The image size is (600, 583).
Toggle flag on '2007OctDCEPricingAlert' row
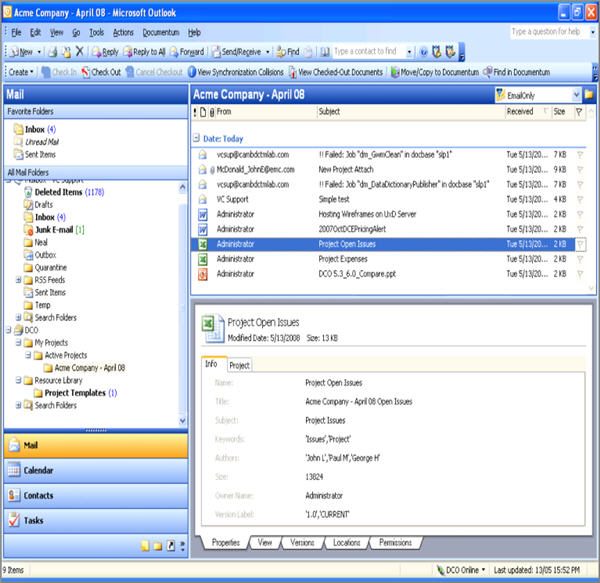[580, 229]
